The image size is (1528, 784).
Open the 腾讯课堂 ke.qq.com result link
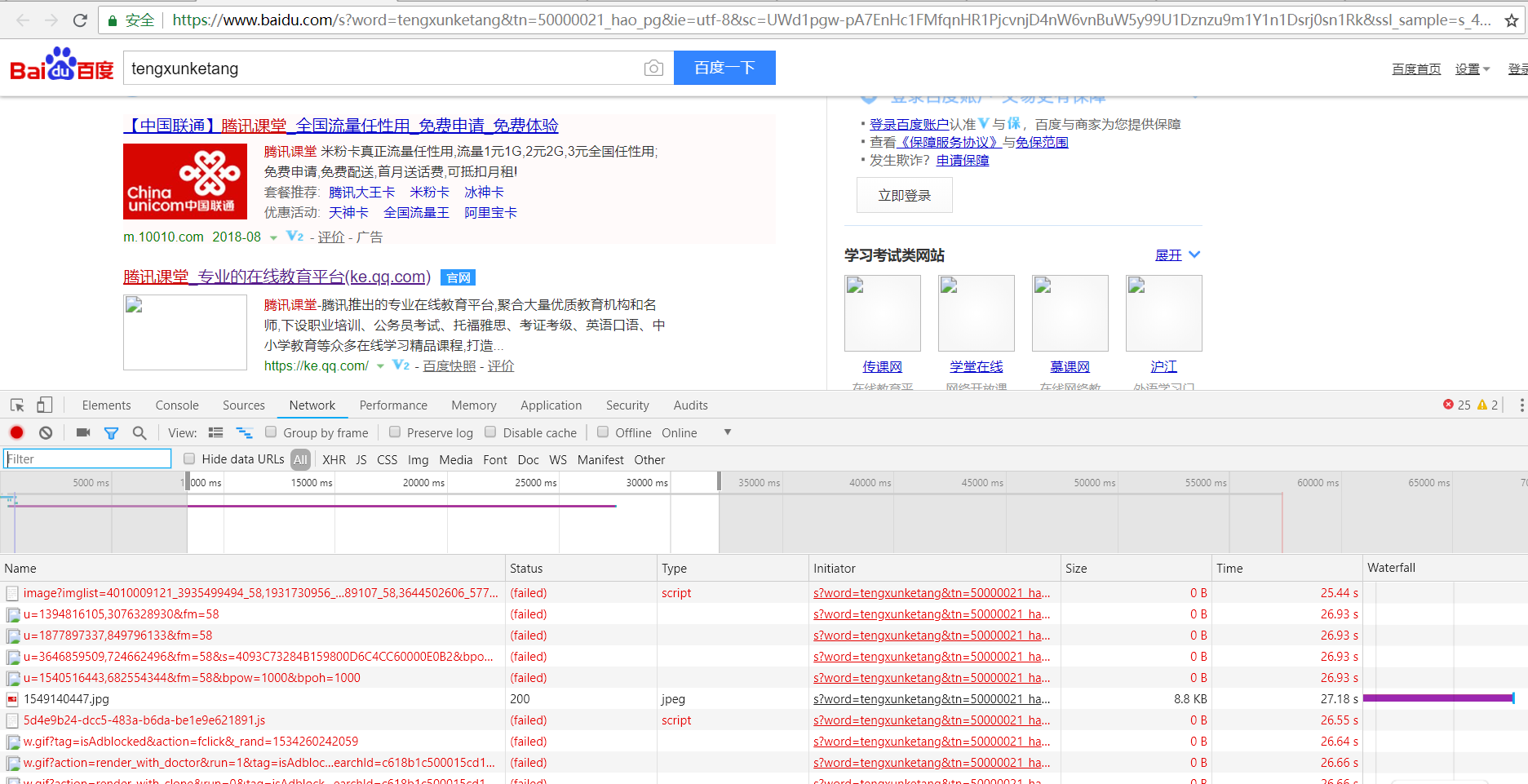click(277, 277)
